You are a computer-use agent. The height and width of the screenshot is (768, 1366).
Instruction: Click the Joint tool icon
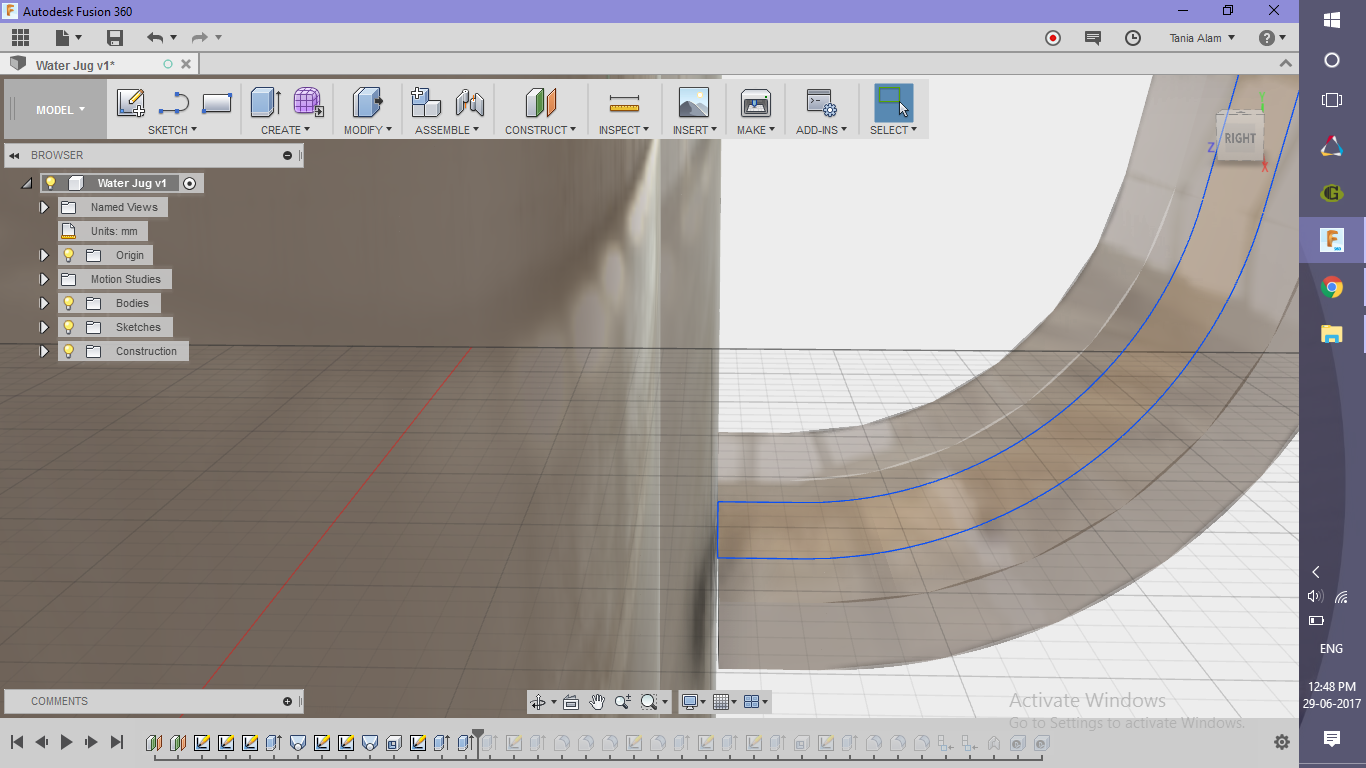[x=469, y=103]
